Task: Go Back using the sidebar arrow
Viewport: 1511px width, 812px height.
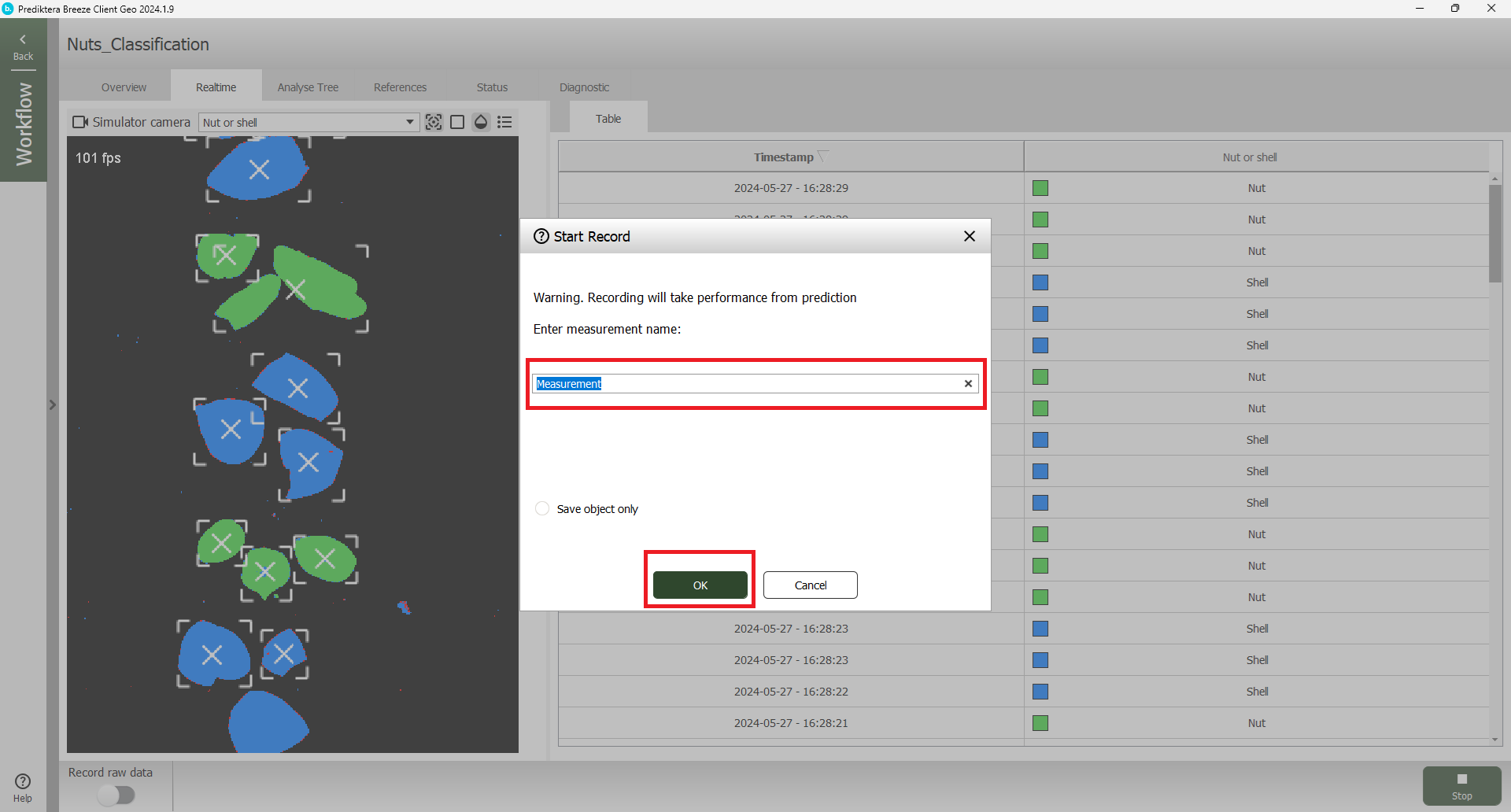Action: pos(23,46)
